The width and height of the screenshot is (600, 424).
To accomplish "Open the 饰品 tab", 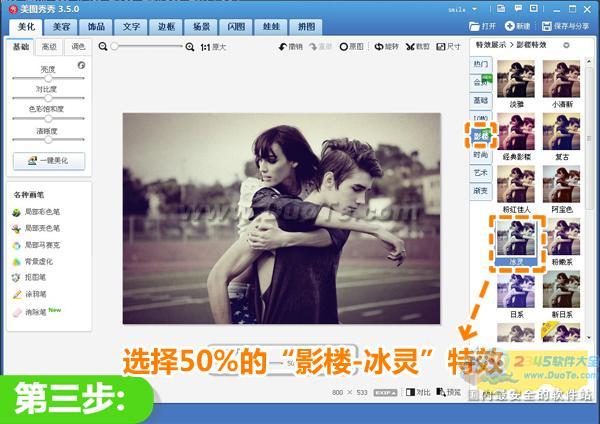I will (96, 27).
